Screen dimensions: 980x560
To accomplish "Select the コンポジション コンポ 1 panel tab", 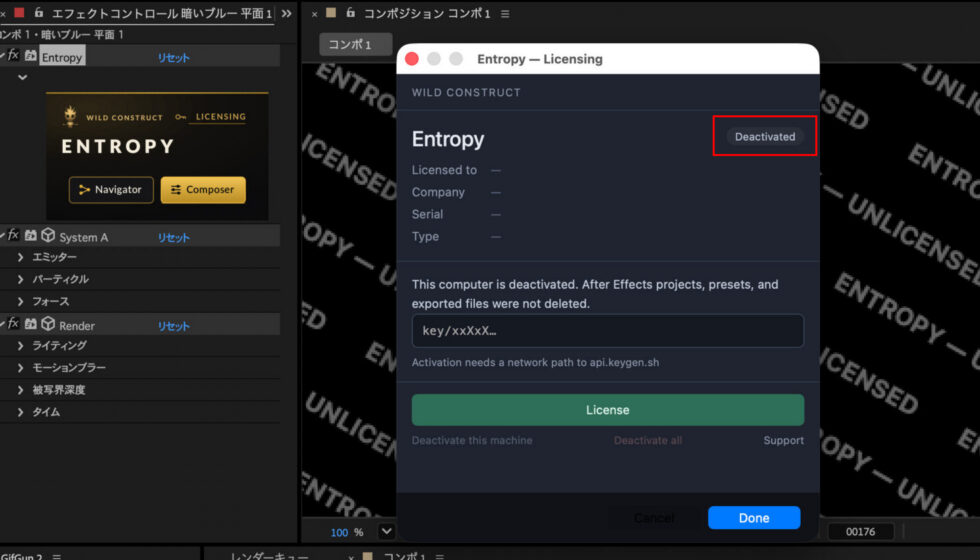I will pyautogui.click(x=428, y=13).
